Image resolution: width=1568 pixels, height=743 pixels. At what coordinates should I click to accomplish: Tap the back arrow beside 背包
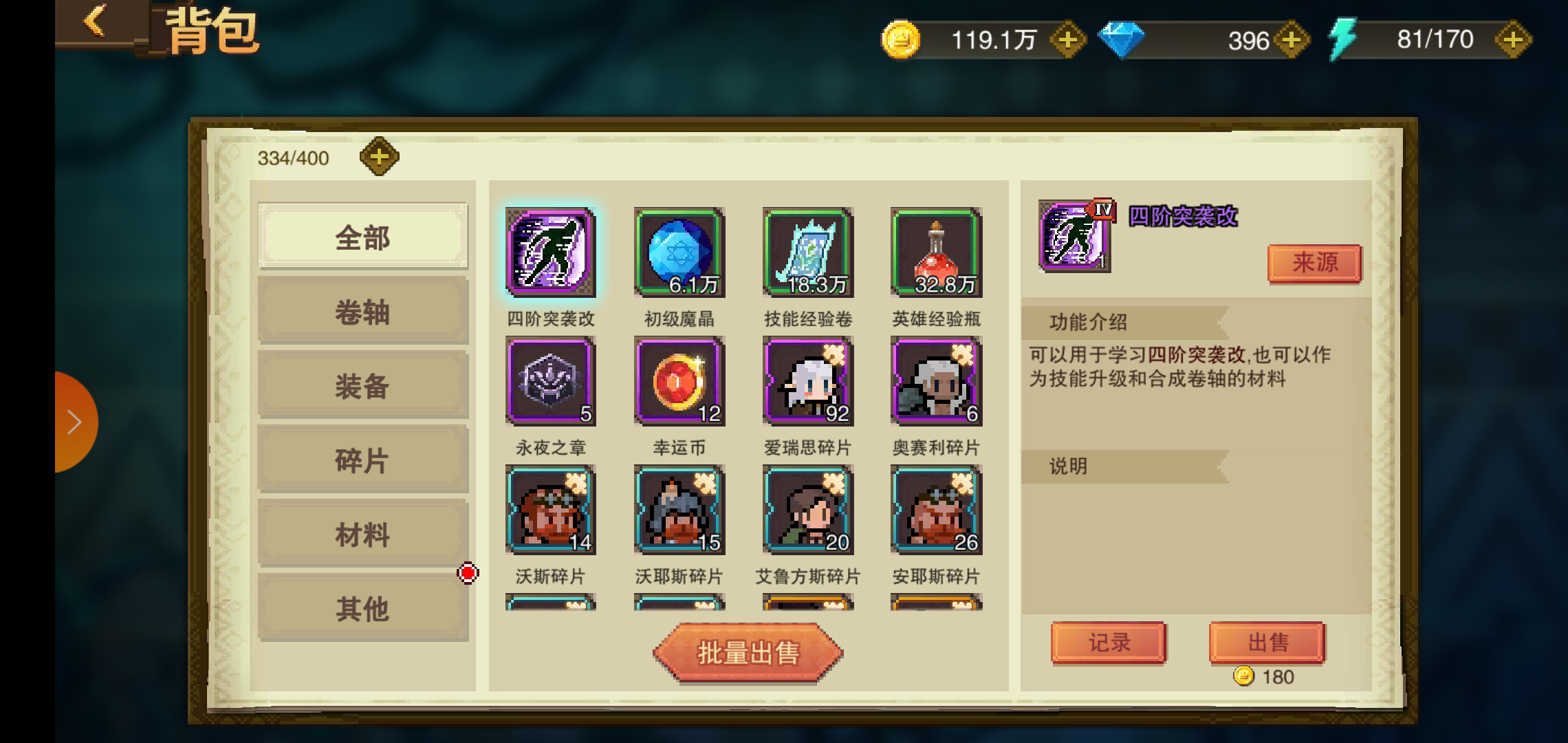(x=96, y=21)
